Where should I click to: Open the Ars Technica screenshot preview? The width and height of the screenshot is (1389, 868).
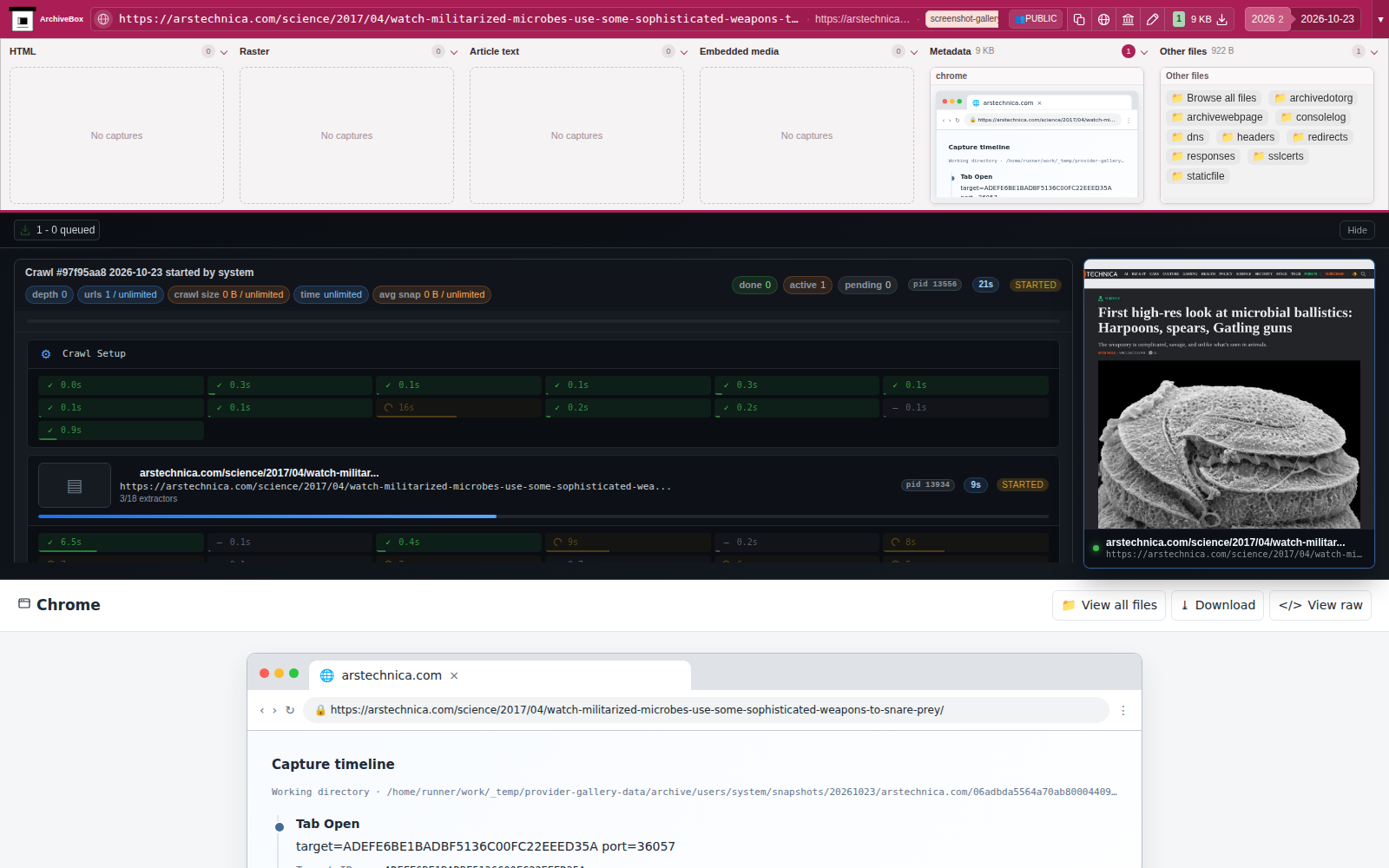pos(1228,413)
